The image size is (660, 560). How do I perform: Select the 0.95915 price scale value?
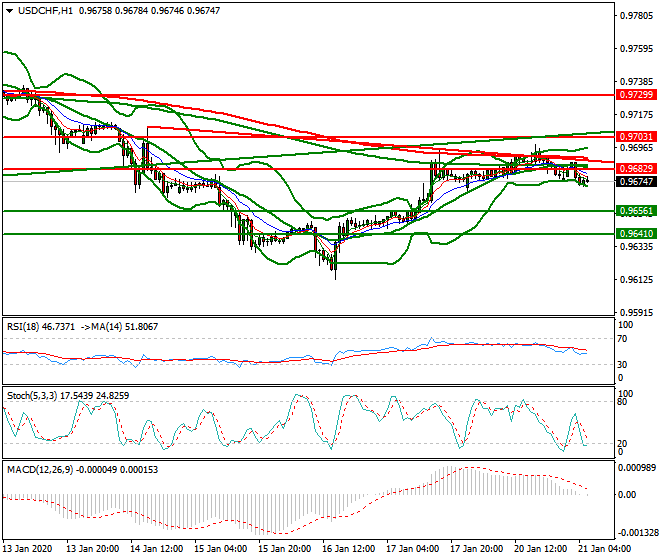click(637, 313)
